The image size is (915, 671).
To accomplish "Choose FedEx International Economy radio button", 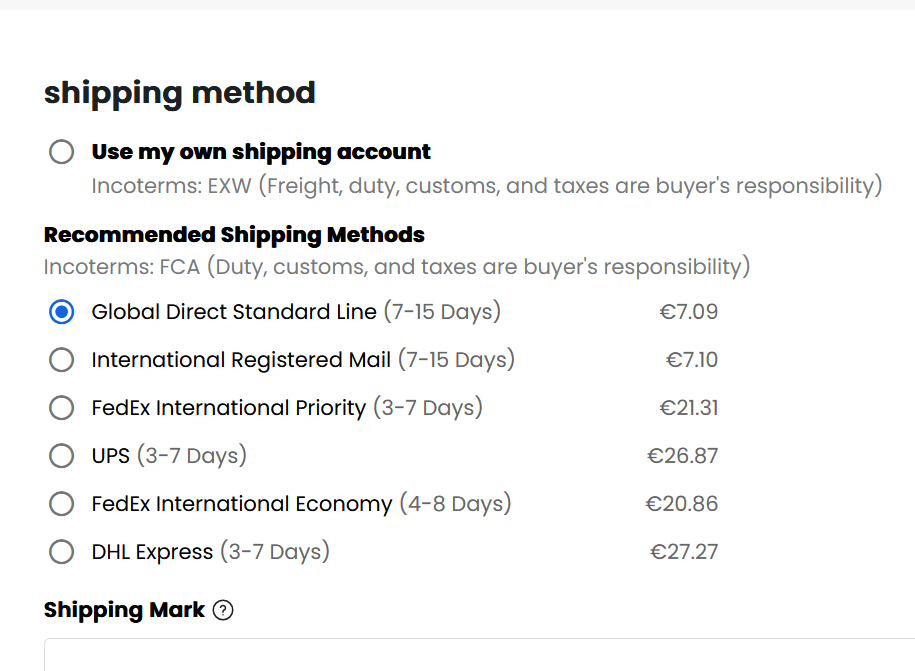I will (61, 504).
